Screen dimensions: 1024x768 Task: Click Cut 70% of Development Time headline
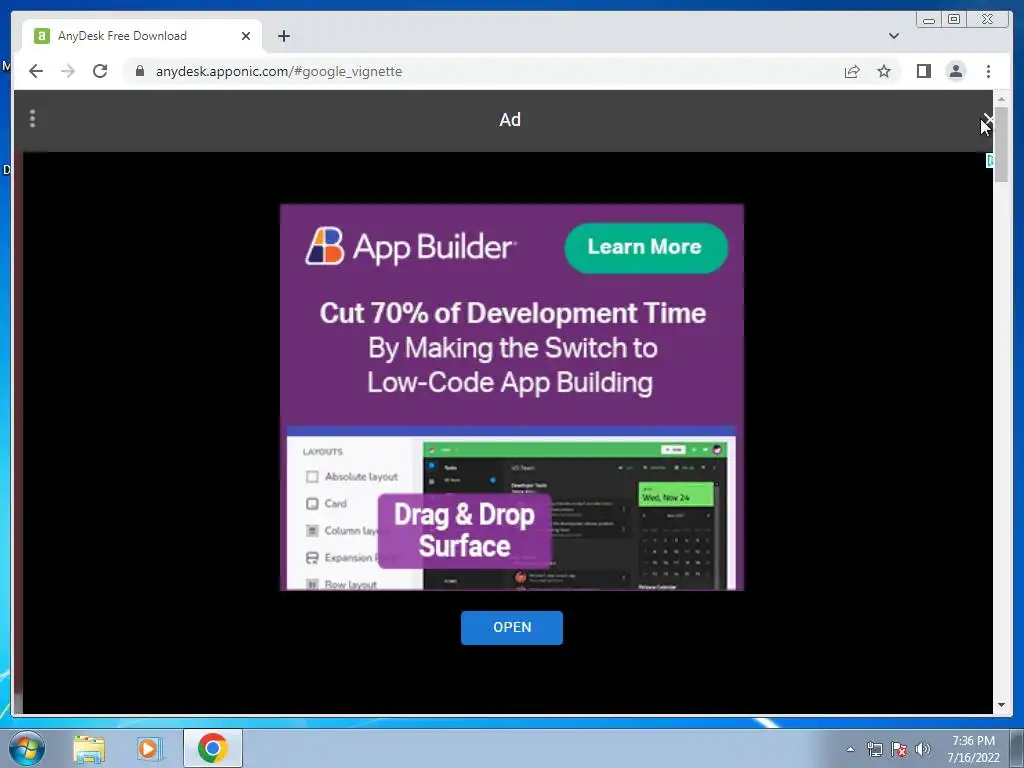(513, 313)
